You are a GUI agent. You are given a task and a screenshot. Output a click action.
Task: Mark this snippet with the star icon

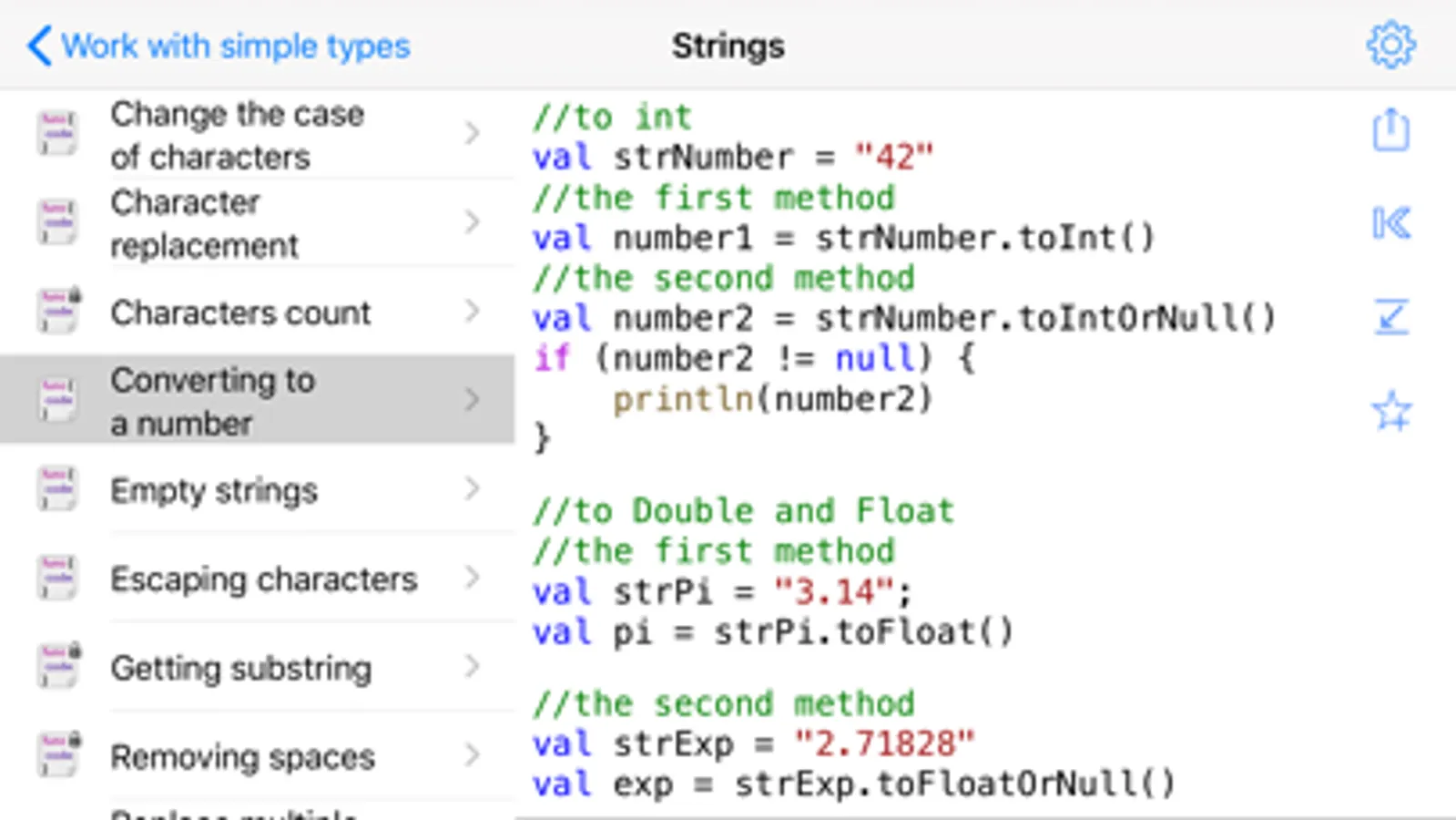point(1390,411)
